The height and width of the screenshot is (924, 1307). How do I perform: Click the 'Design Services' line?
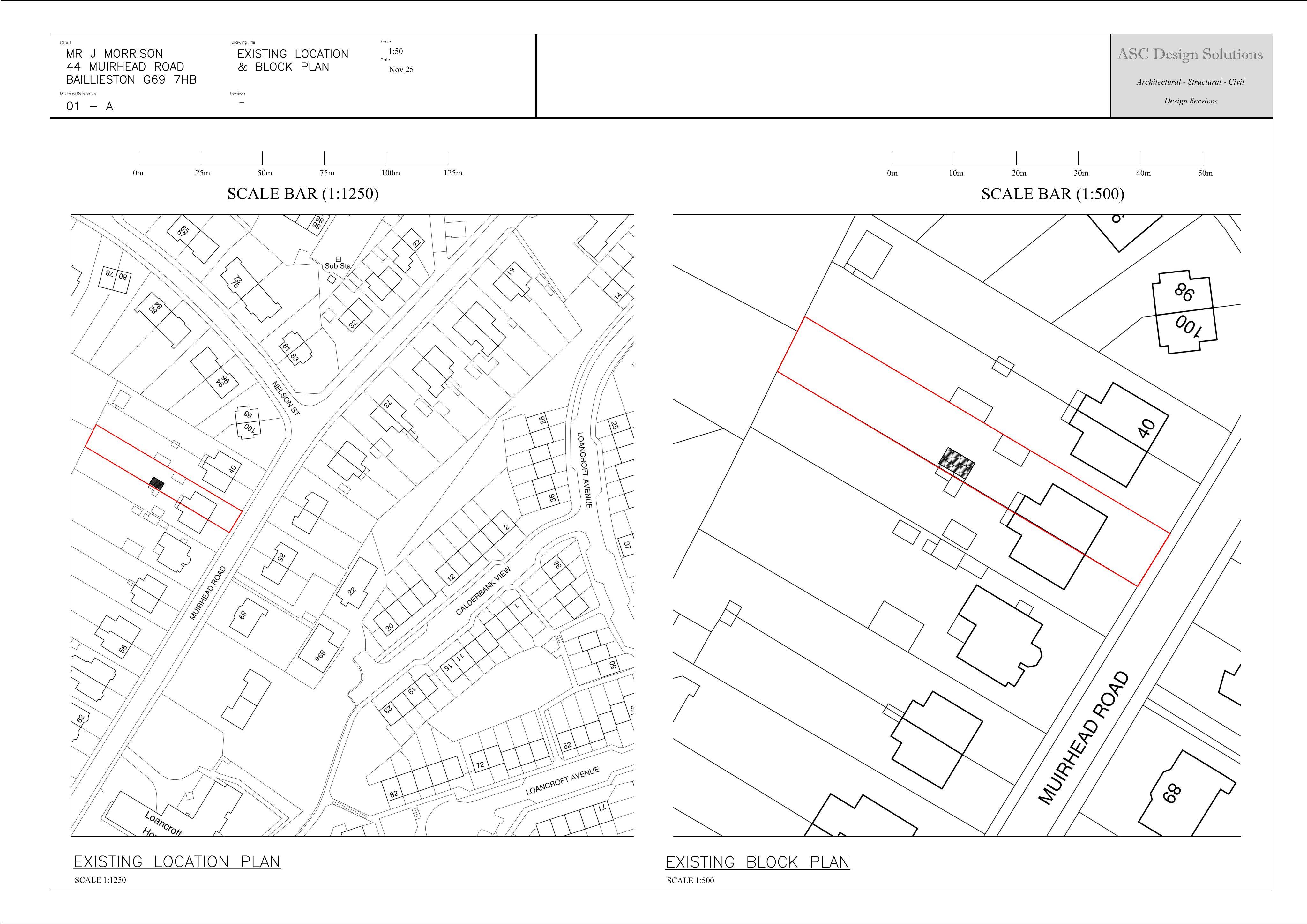click(1191, 101)
